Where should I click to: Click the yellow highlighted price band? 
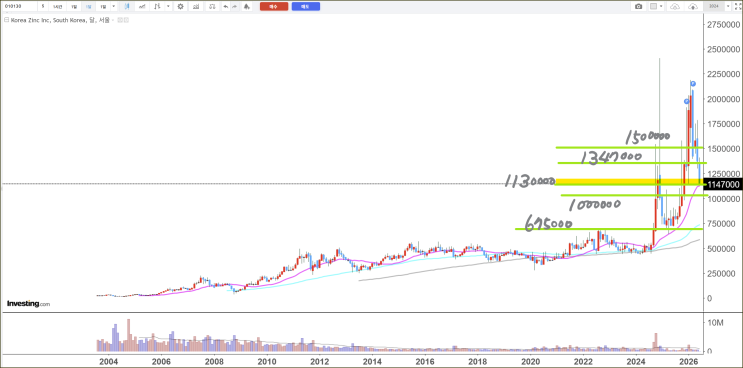[x=630, y=181]
